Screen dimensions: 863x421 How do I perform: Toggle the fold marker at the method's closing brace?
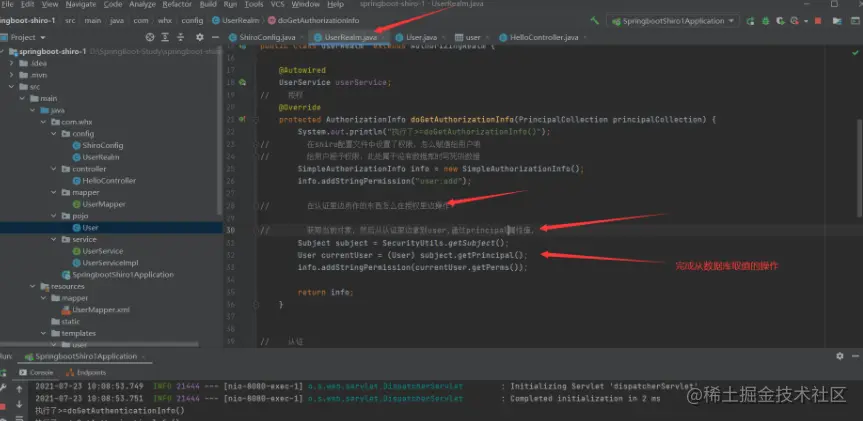[256, 304]
